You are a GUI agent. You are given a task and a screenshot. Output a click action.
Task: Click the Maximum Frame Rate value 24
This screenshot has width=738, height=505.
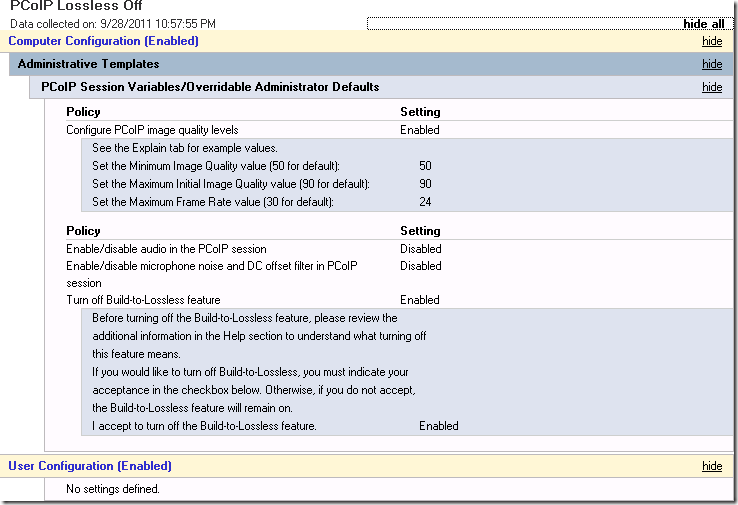point(425,201)
